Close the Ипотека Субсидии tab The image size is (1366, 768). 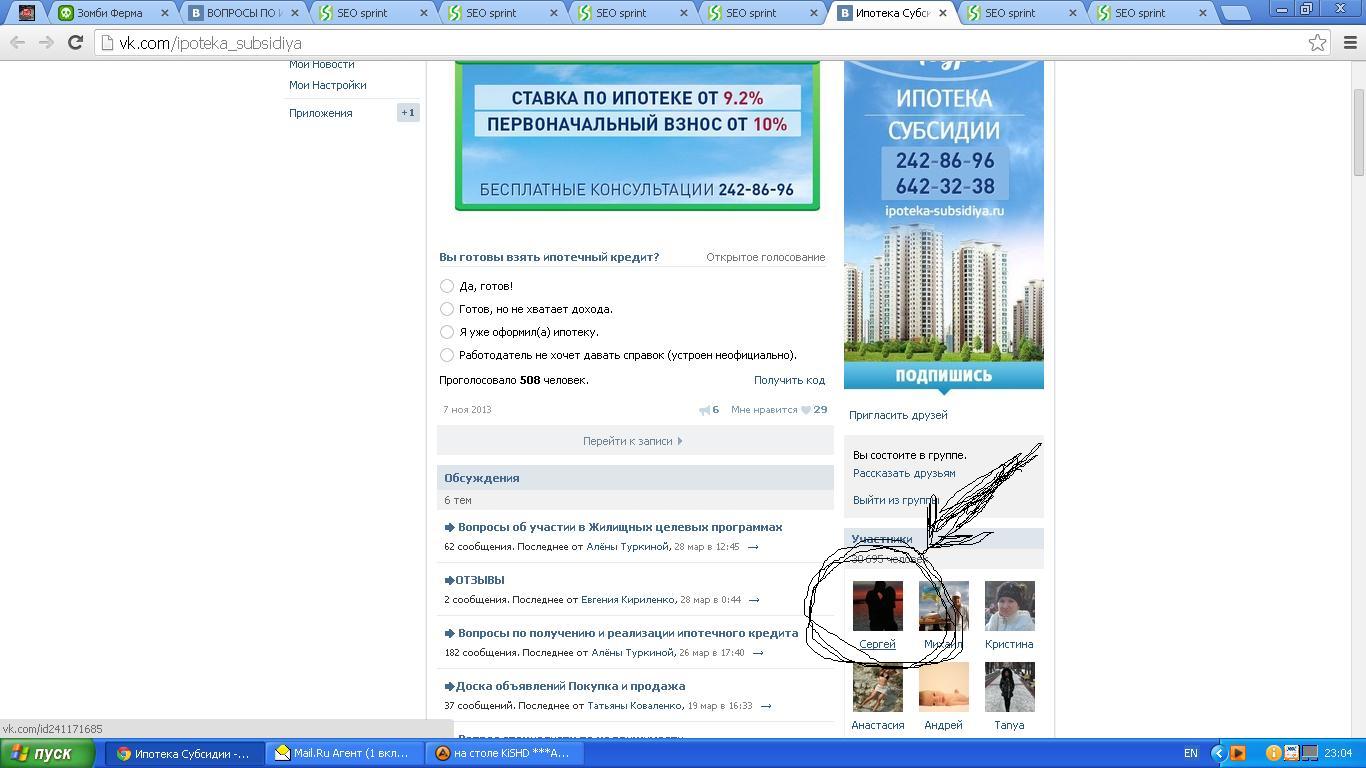(943, 13)
